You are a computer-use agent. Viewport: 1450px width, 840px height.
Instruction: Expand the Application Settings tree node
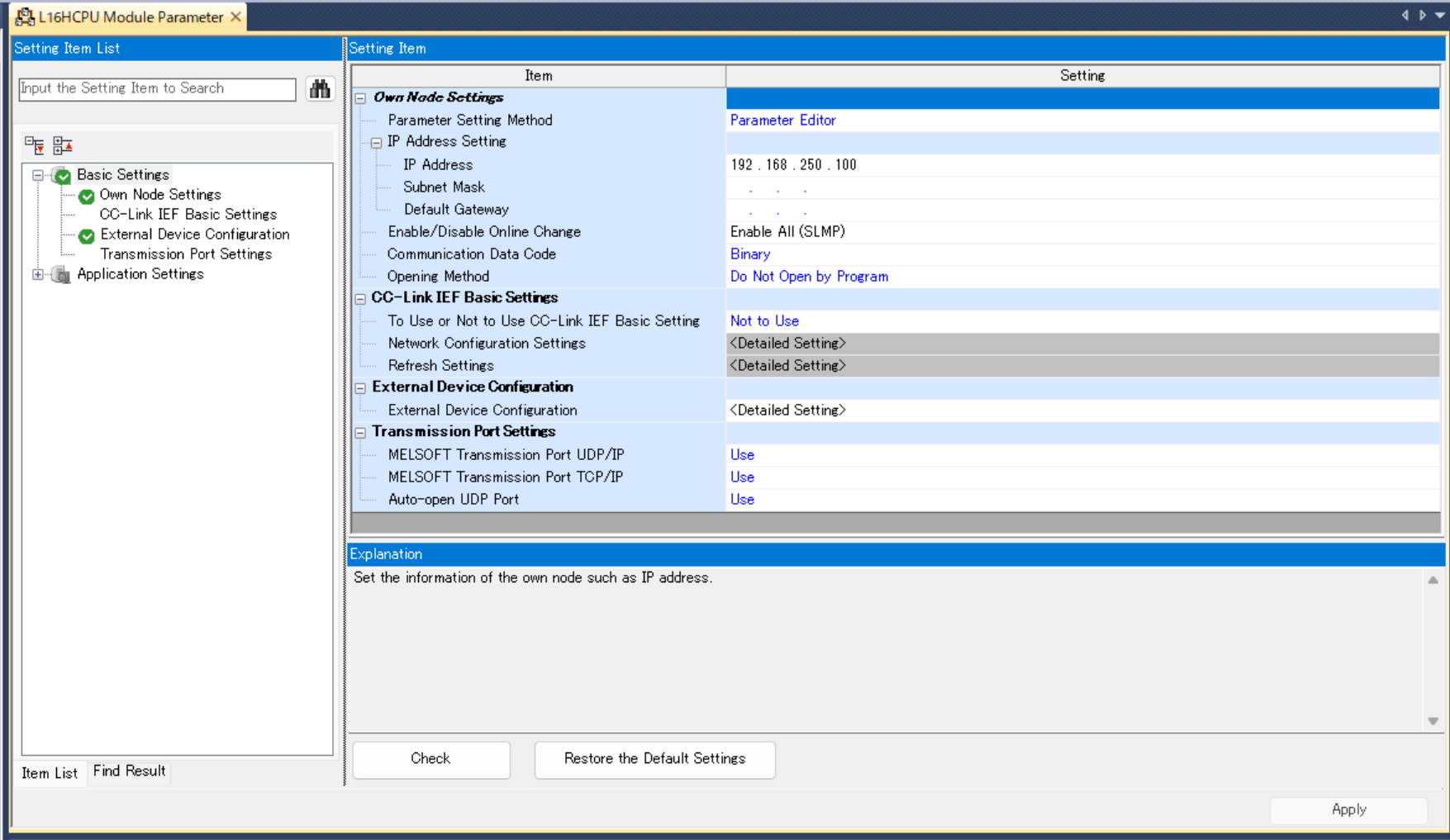(38, 274)
